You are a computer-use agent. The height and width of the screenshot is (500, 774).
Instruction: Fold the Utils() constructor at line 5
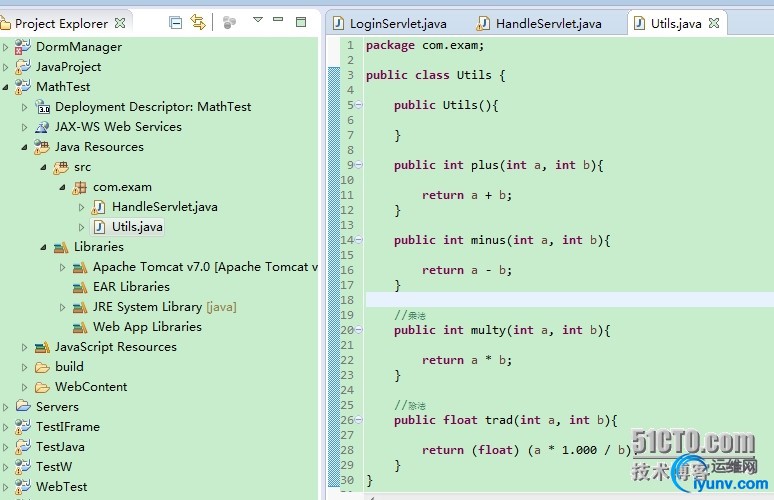coord(359,105)
